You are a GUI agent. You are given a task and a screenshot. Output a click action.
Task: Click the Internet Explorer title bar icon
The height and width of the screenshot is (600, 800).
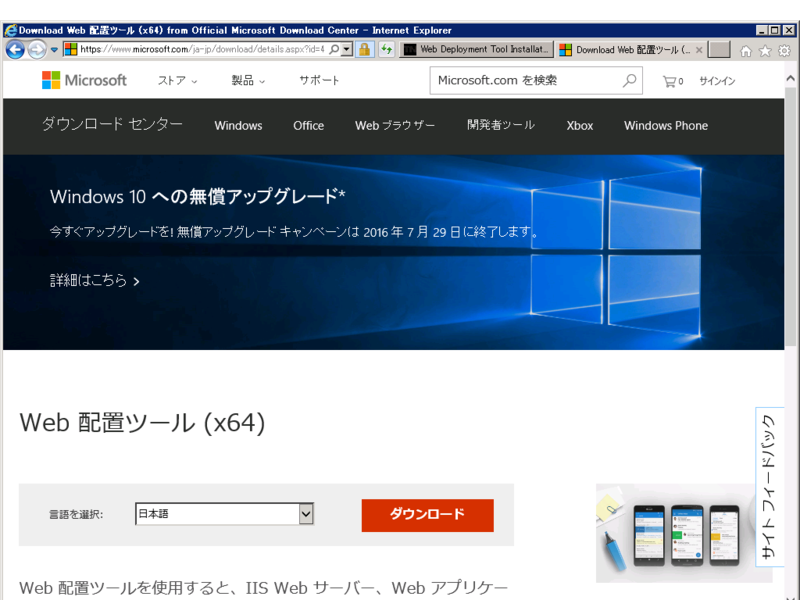point(10,30)
